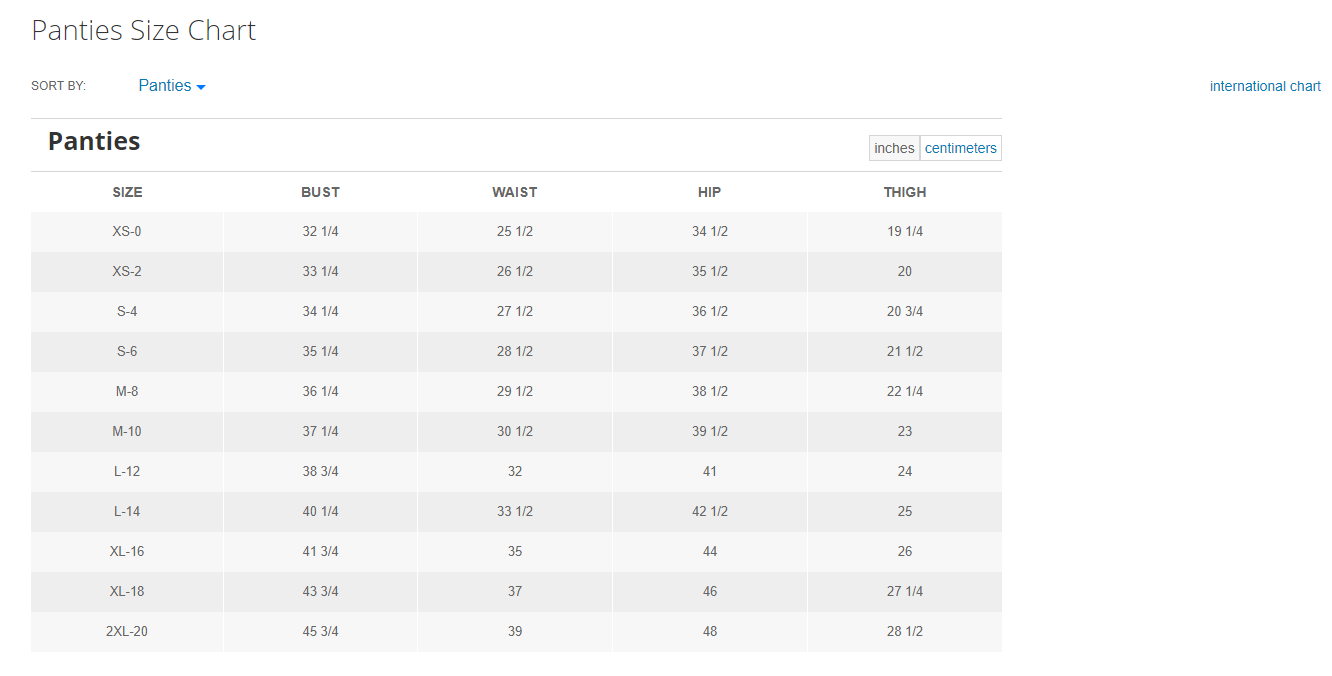This screenshot has height=676, width=1332.
Task: Open the Panties sort-by dropdown
Action: pyautogui.click(x=165, y=86)
